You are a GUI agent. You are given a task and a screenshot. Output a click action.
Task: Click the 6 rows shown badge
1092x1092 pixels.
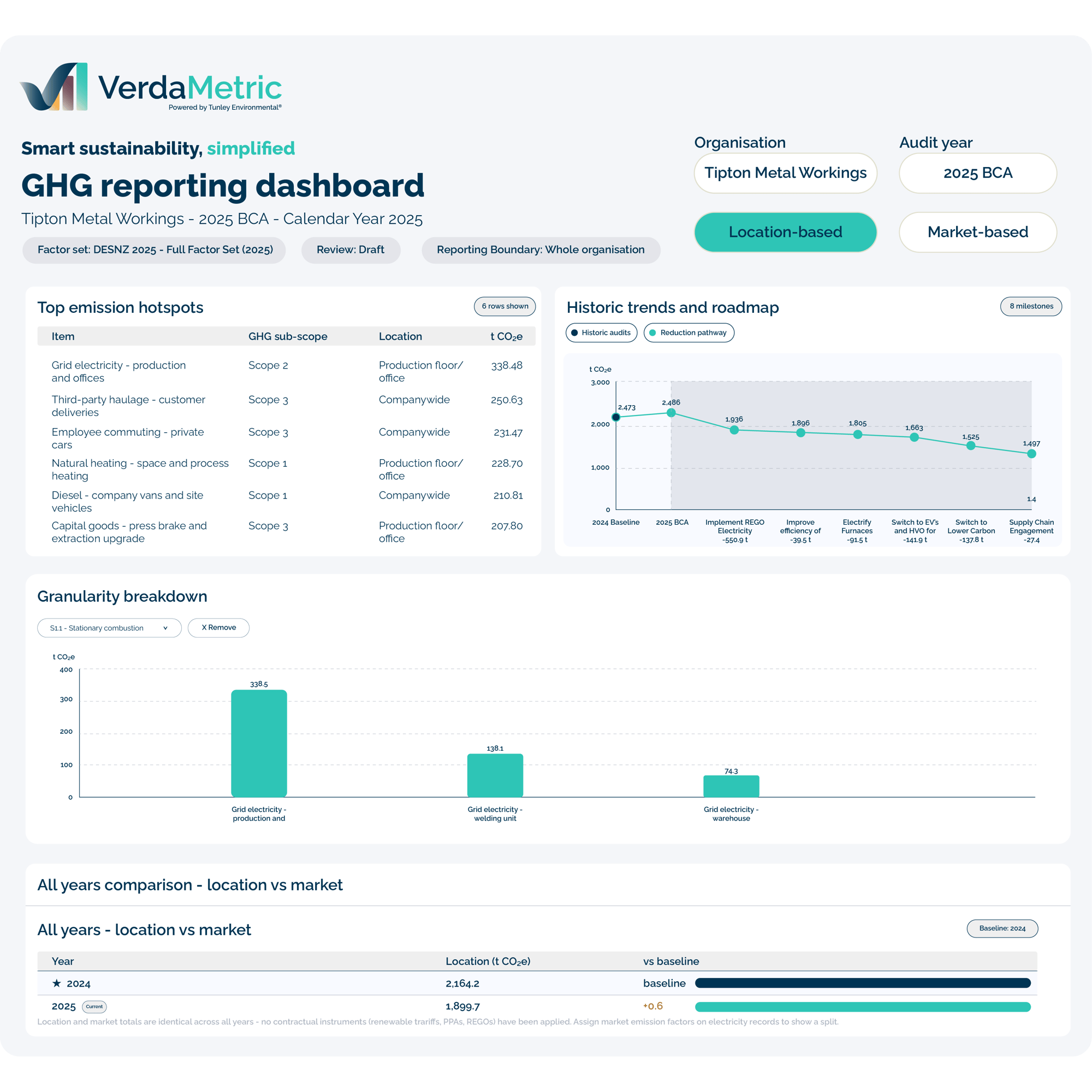pyautogui.click(x=505, y=306)
